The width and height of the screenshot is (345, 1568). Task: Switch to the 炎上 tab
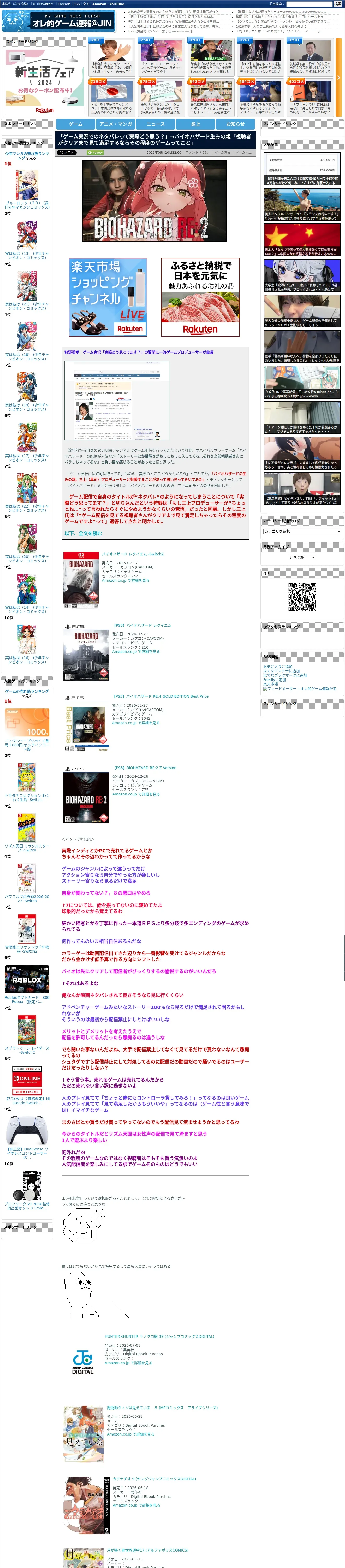tap(195, 124)
